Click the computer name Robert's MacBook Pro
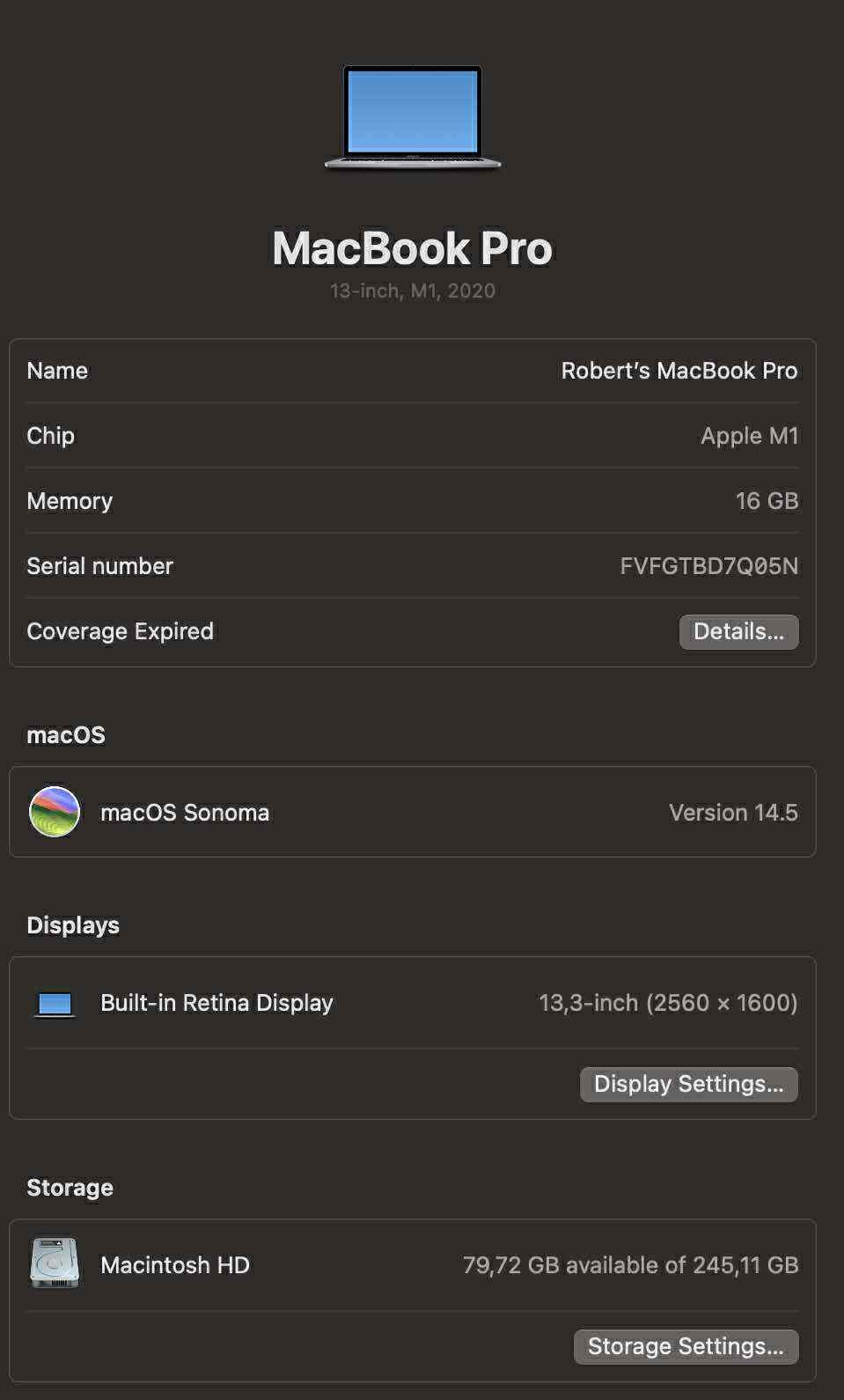 (679, 371)
